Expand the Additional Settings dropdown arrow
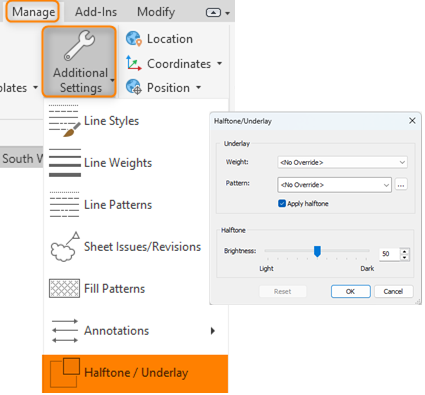The image size is (425, 395). click(x=112, y=80)
